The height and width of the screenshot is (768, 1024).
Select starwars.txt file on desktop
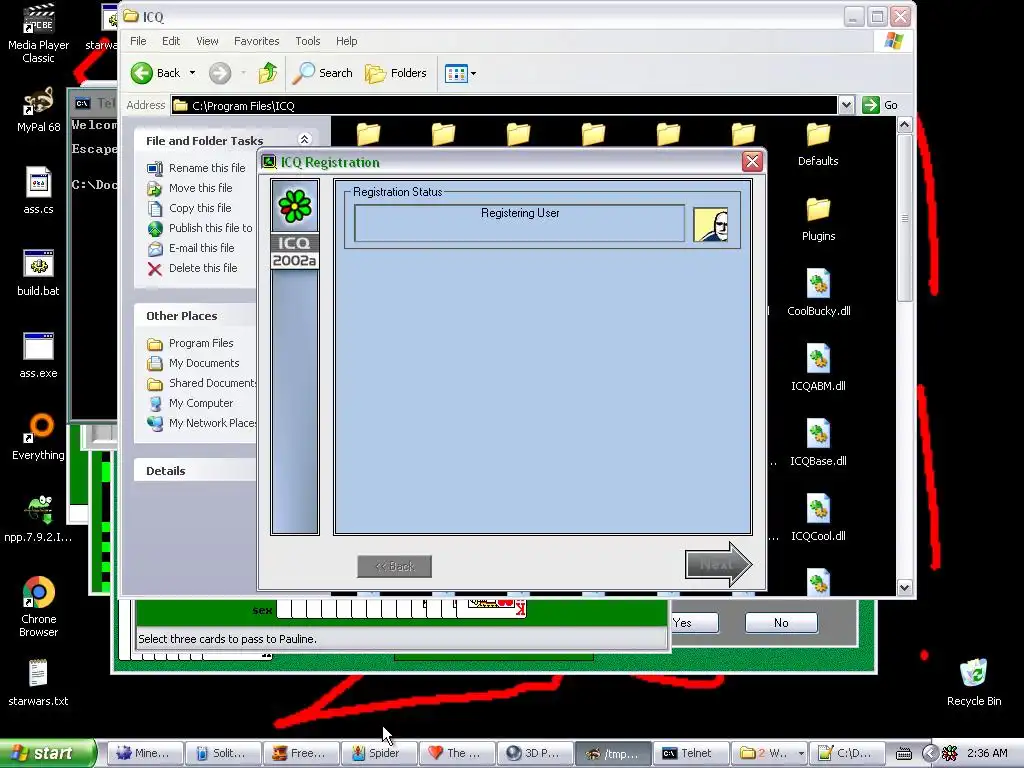coord(39,683)
